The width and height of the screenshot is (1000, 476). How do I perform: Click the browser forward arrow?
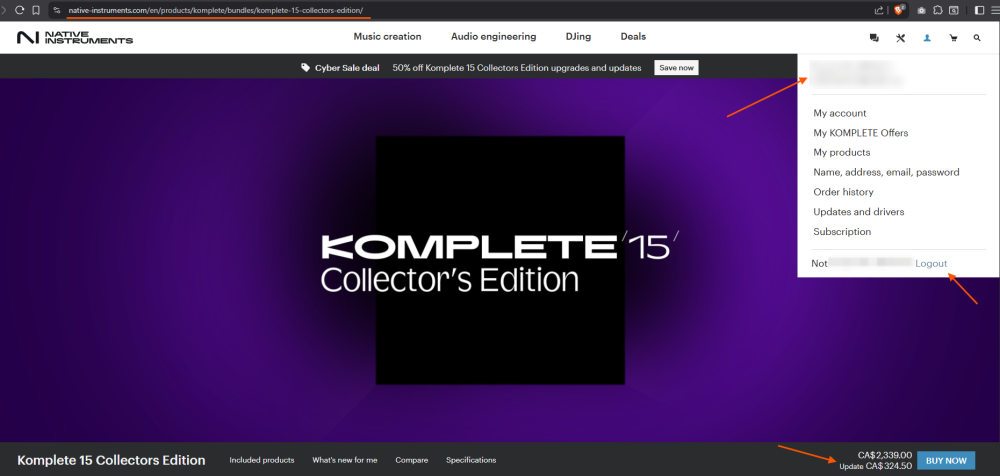point(4,10)
